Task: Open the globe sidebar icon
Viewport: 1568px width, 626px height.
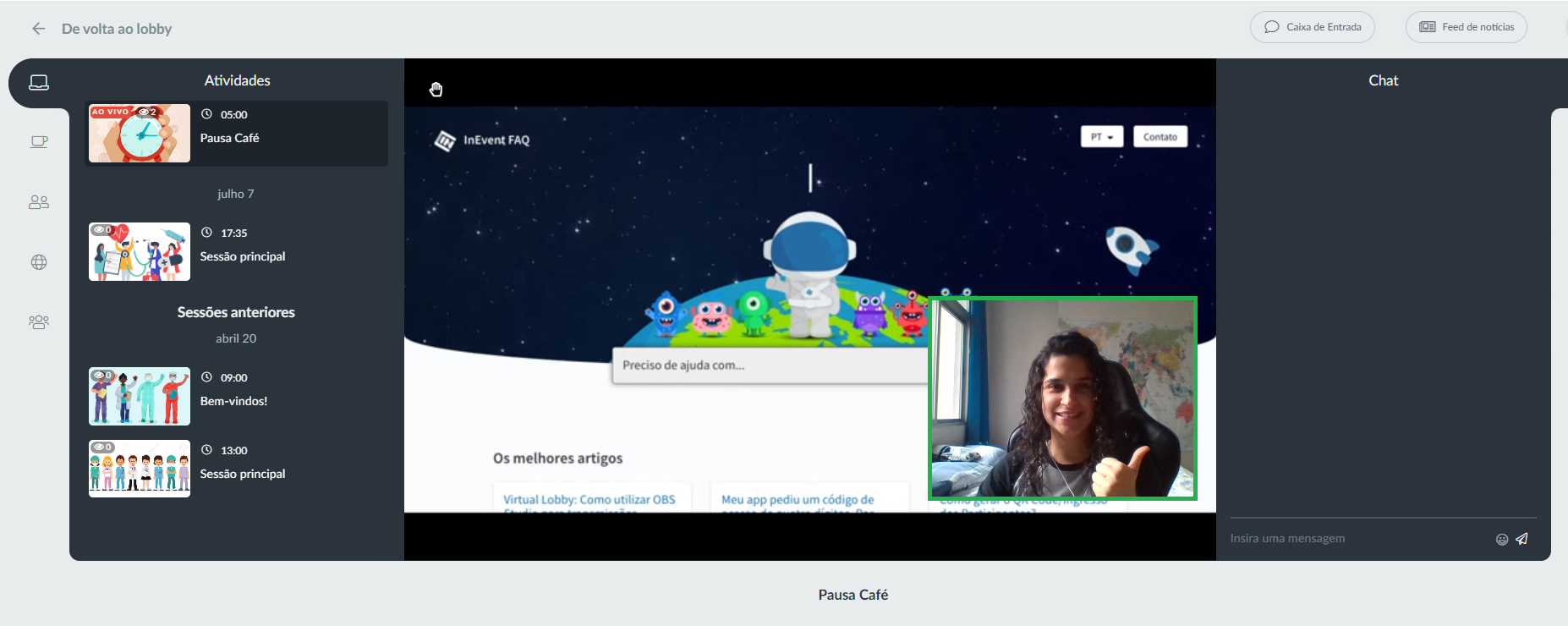Action: tap(39, 262)
